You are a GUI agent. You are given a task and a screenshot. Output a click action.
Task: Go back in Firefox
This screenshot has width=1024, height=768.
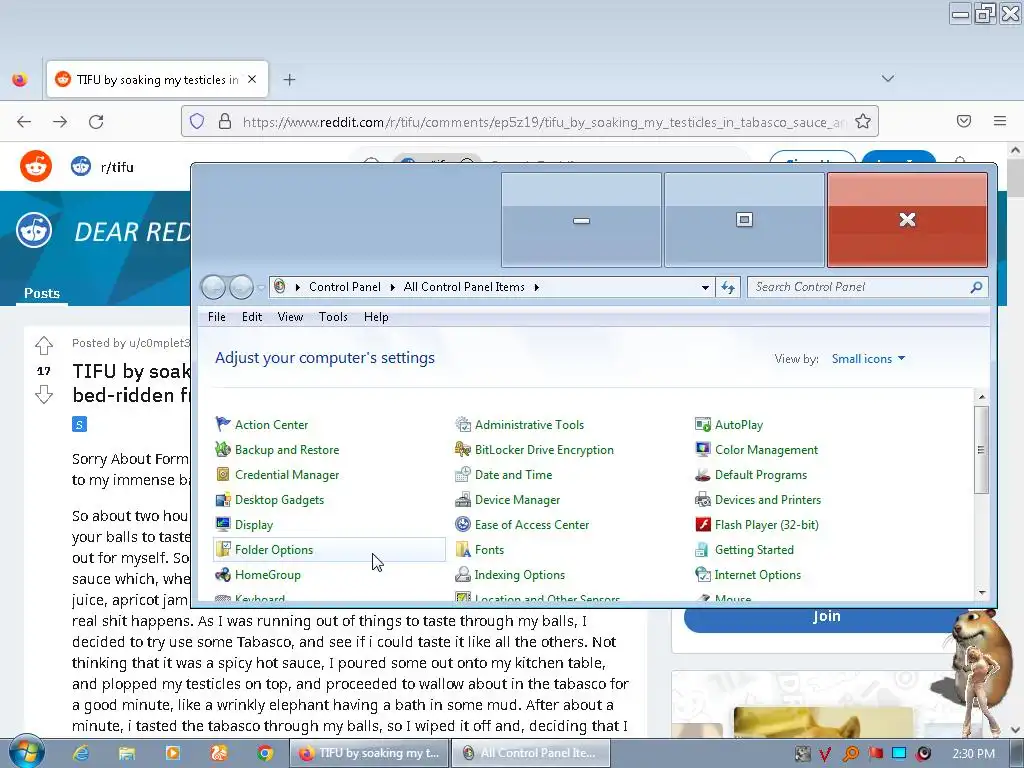tap(24, 121)
